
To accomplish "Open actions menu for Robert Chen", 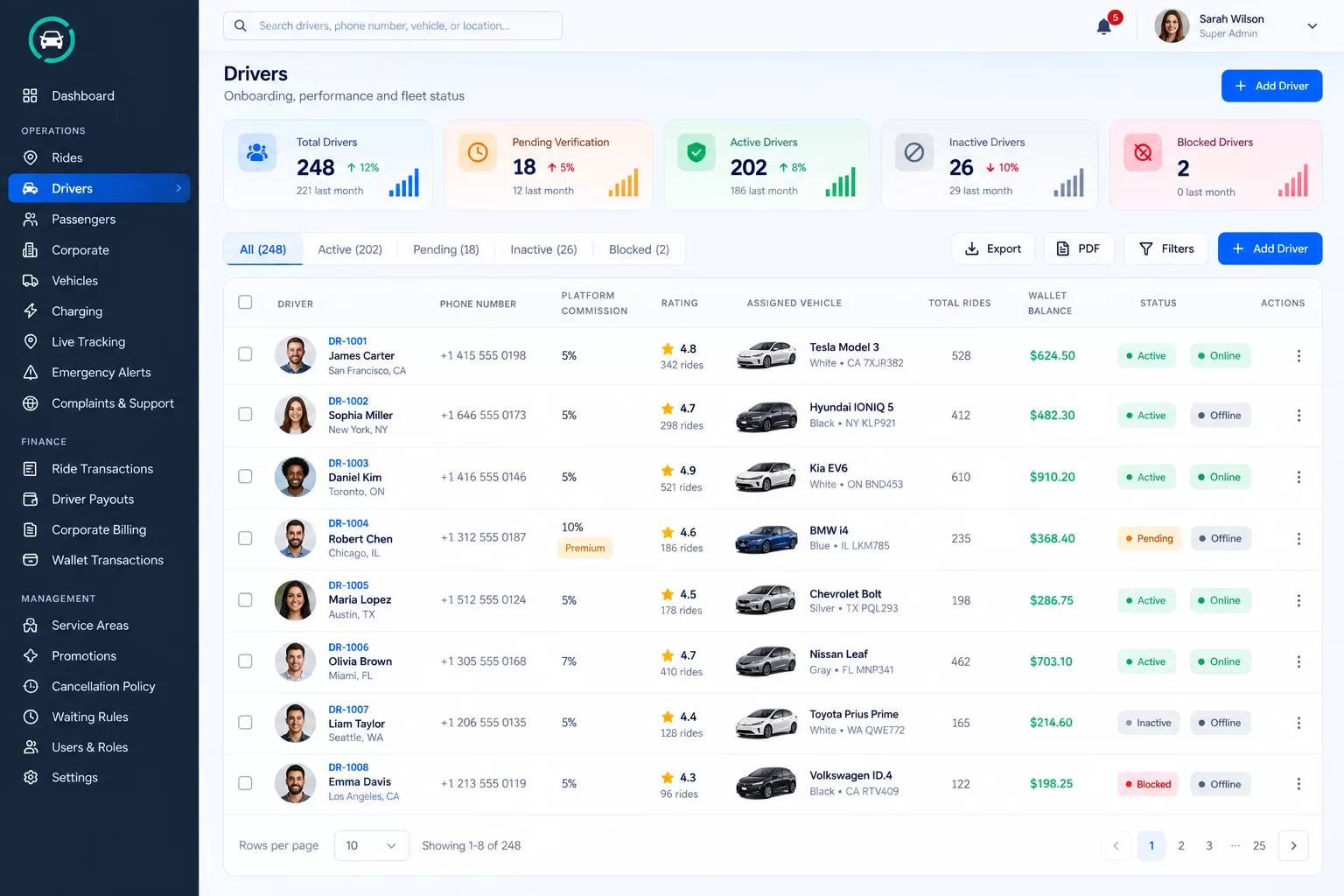I will [1298, 538].
